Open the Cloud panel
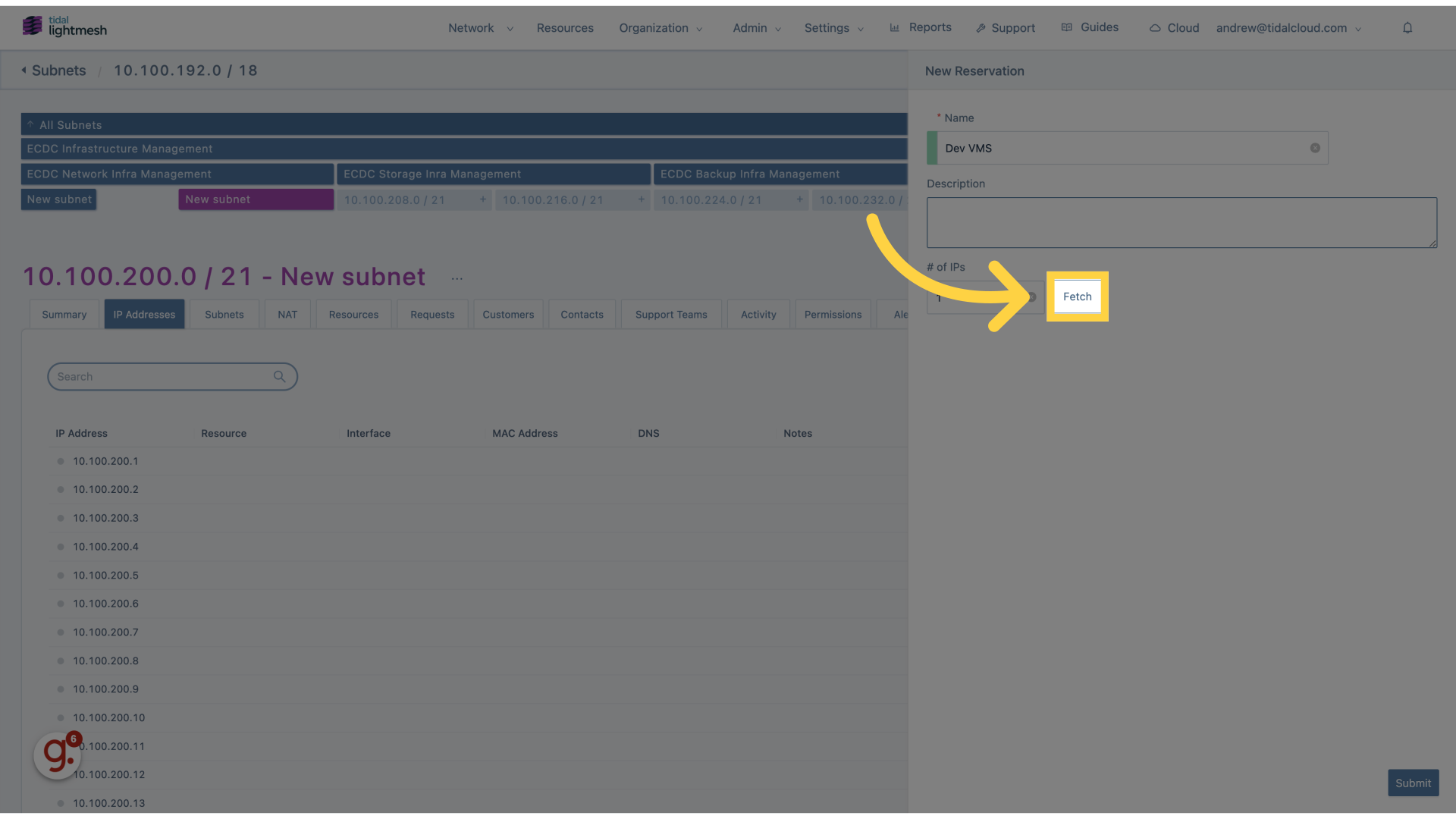 [x=1175, y=27]
